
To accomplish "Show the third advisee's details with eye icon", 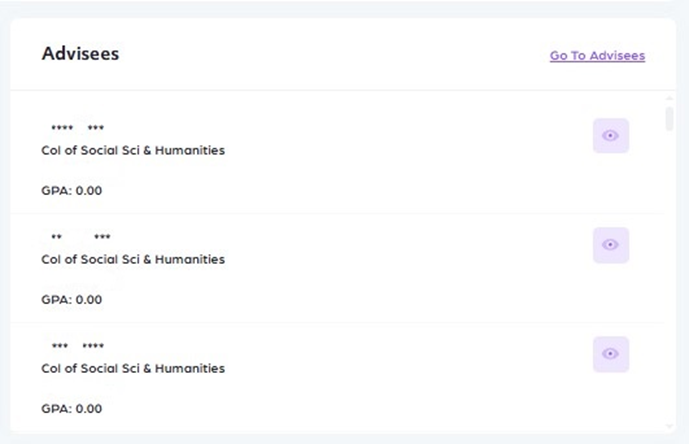I will (610, 354).
